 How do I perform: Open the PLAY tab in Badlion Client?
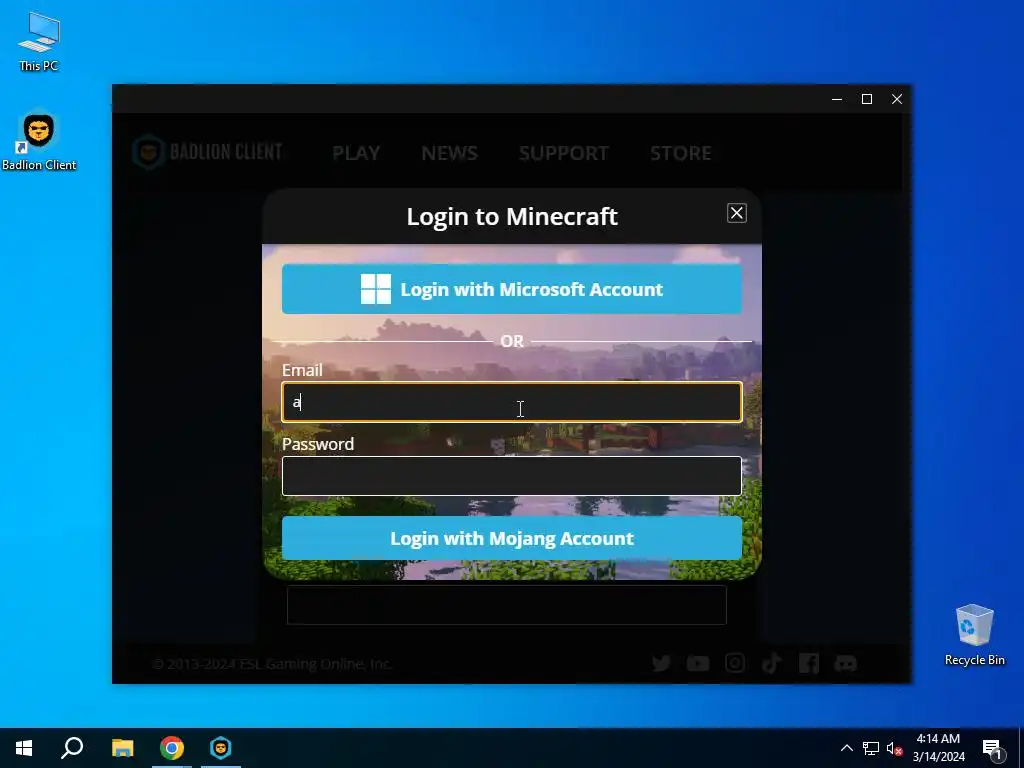(x=356, y=153)
